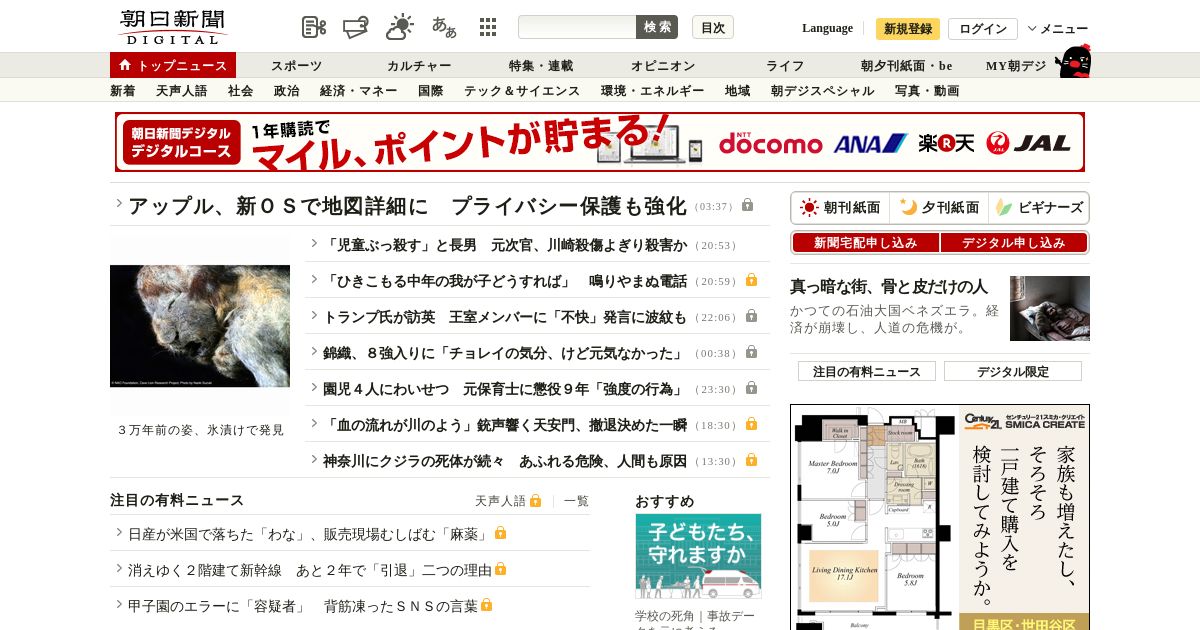This screenshot has width=1200, height=630.
Task: Click the moon icon for 夕刊紙面
Action: 908,208
